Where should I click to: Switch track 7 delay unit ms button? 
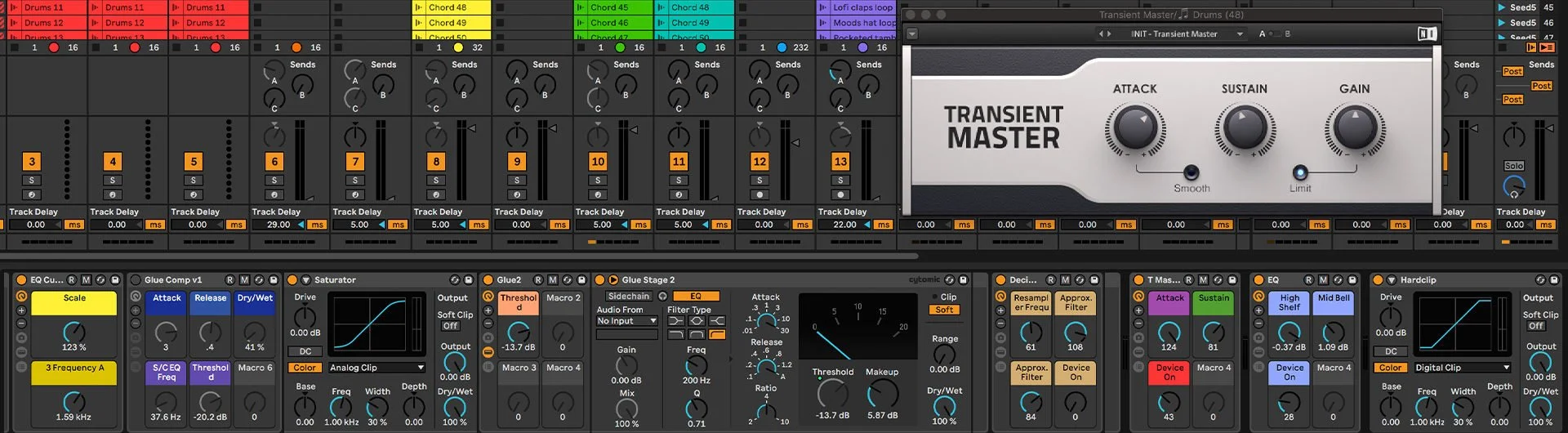tap(398, 225)
